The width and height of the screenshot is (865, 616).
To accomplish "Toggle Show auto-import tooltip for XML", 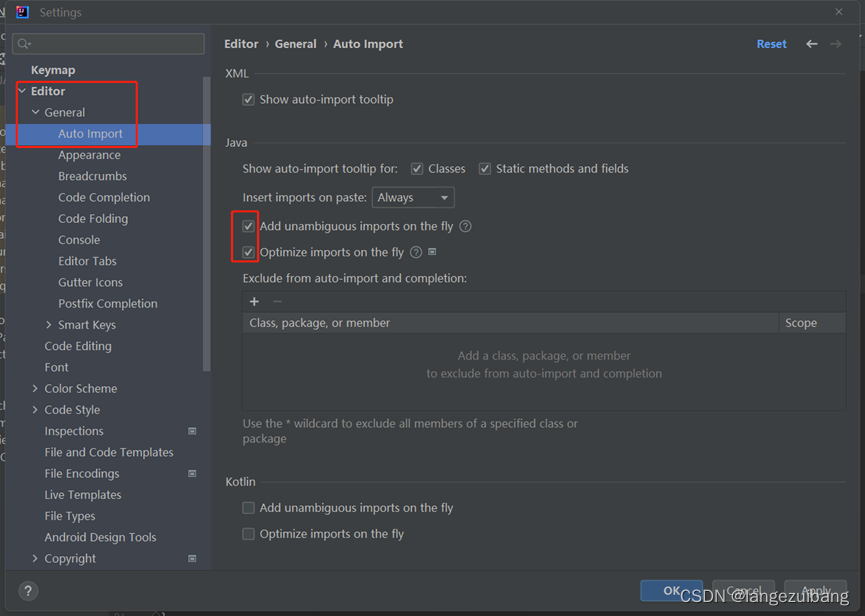I will 248,99.
